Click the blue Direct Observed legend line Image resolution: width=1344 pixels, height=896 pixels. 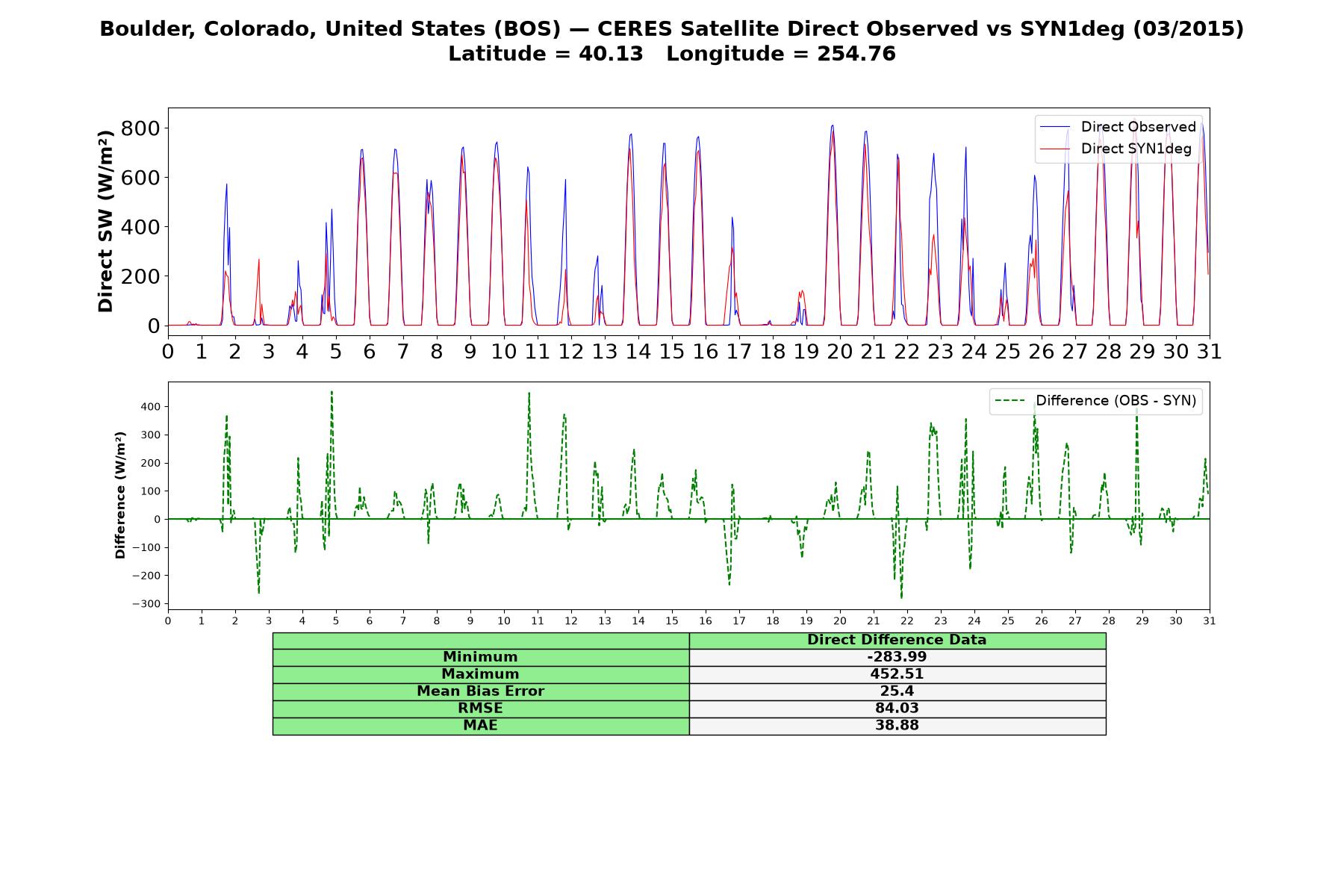pos(1055,127)
